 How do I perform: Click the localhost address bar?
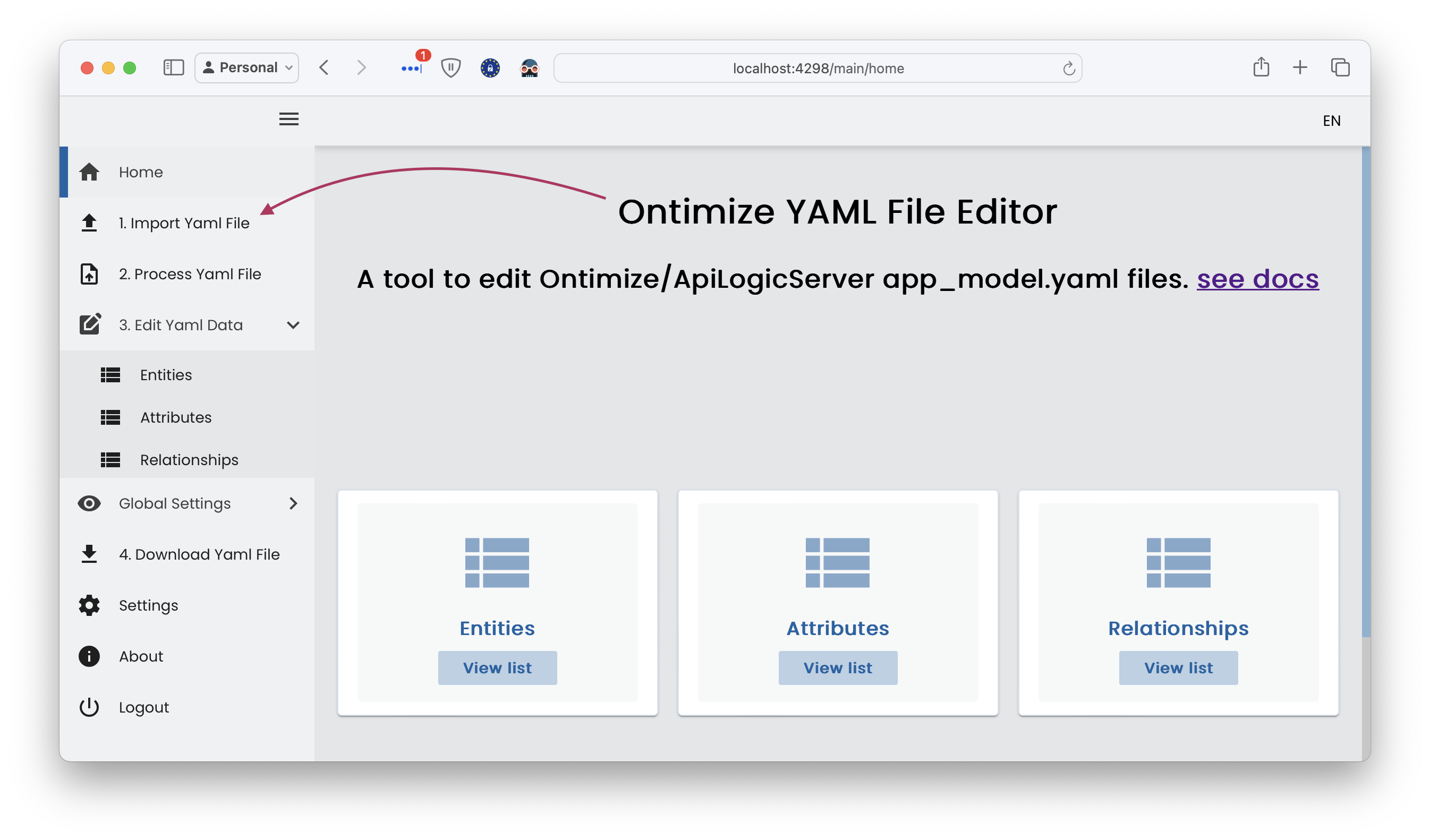[x=818, y=68]
